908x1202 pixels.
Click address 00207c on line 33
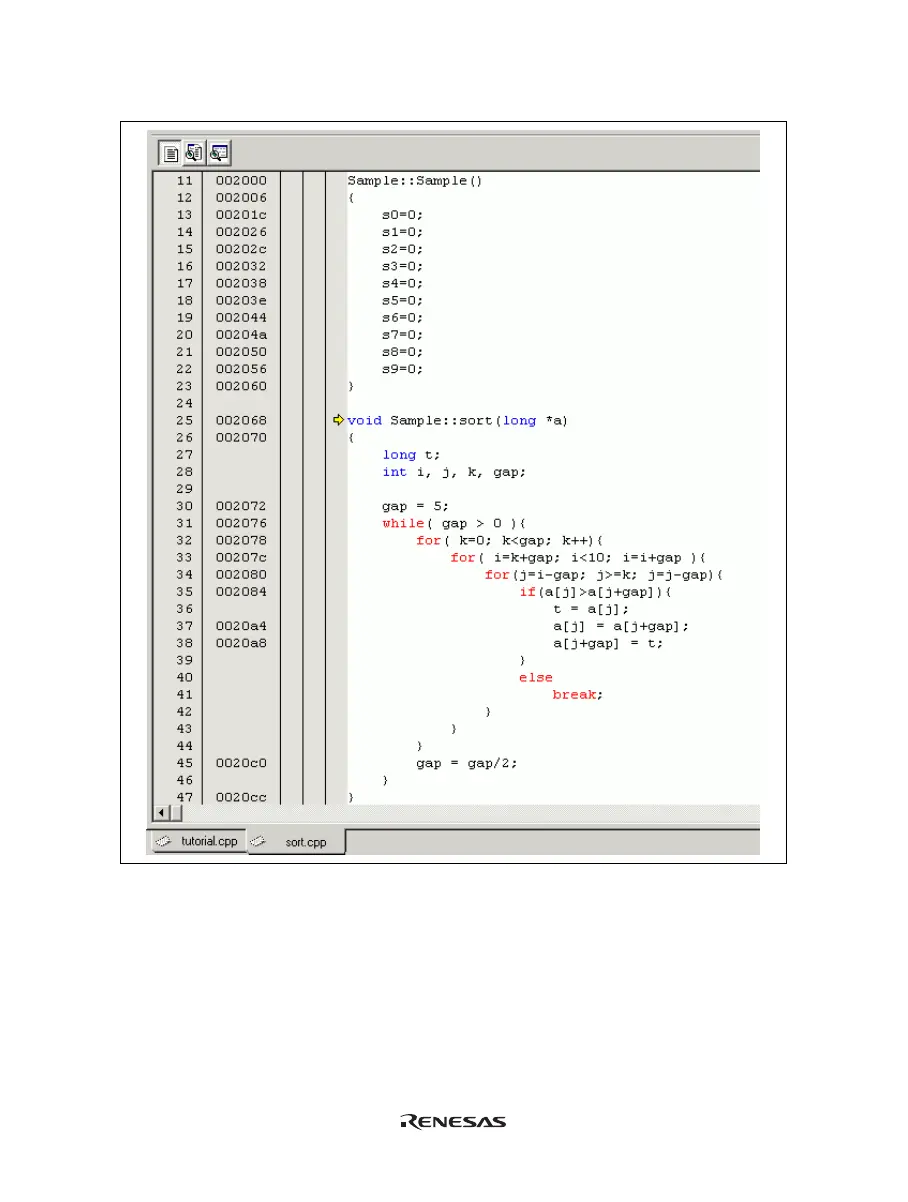coord(241,557)
